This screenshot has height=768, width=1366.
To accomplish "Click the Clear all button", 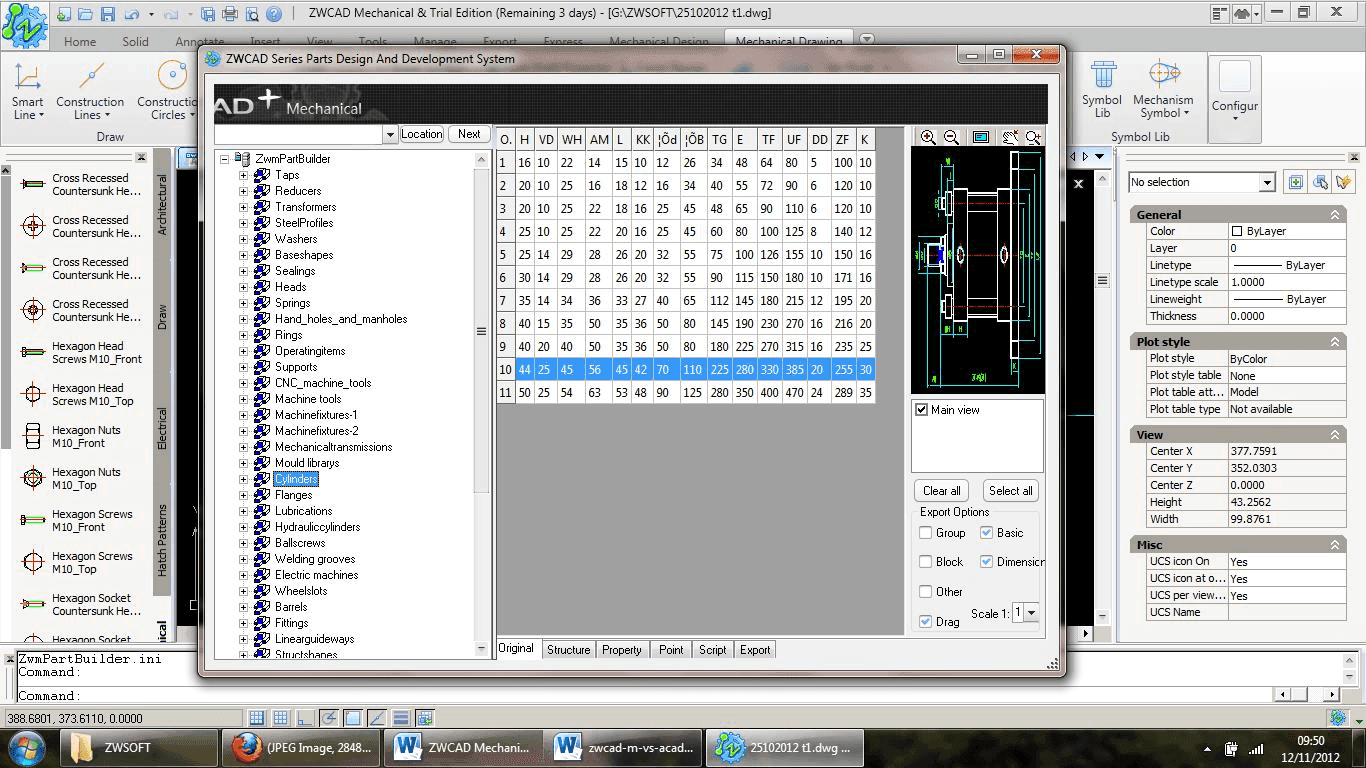I will pyautogui.click(x=942, y=491).
